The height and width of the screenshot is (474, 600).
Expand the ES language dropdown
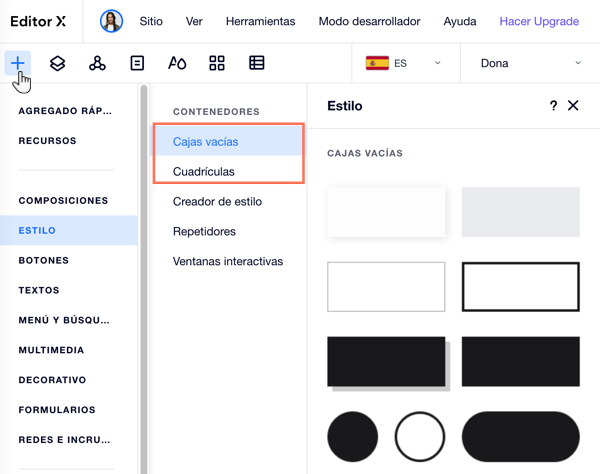[x=404, y=63]
